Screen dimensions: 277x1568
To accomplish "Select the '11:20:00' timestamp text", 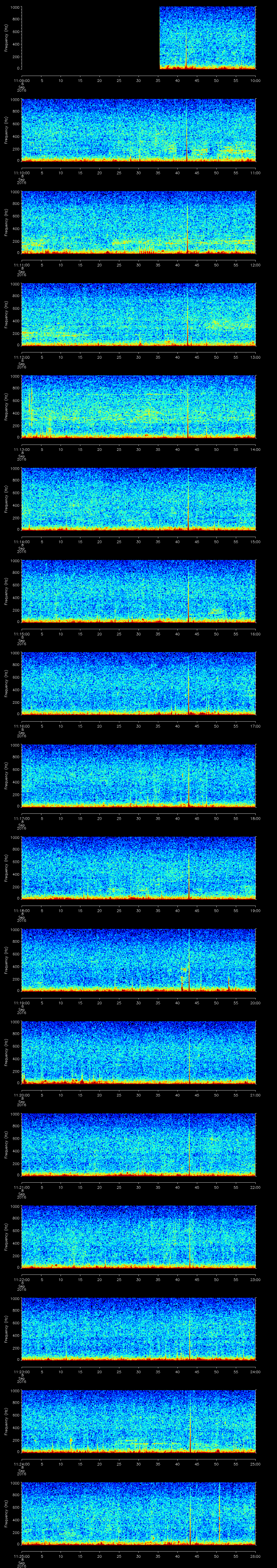I will tap(22, 1095).
